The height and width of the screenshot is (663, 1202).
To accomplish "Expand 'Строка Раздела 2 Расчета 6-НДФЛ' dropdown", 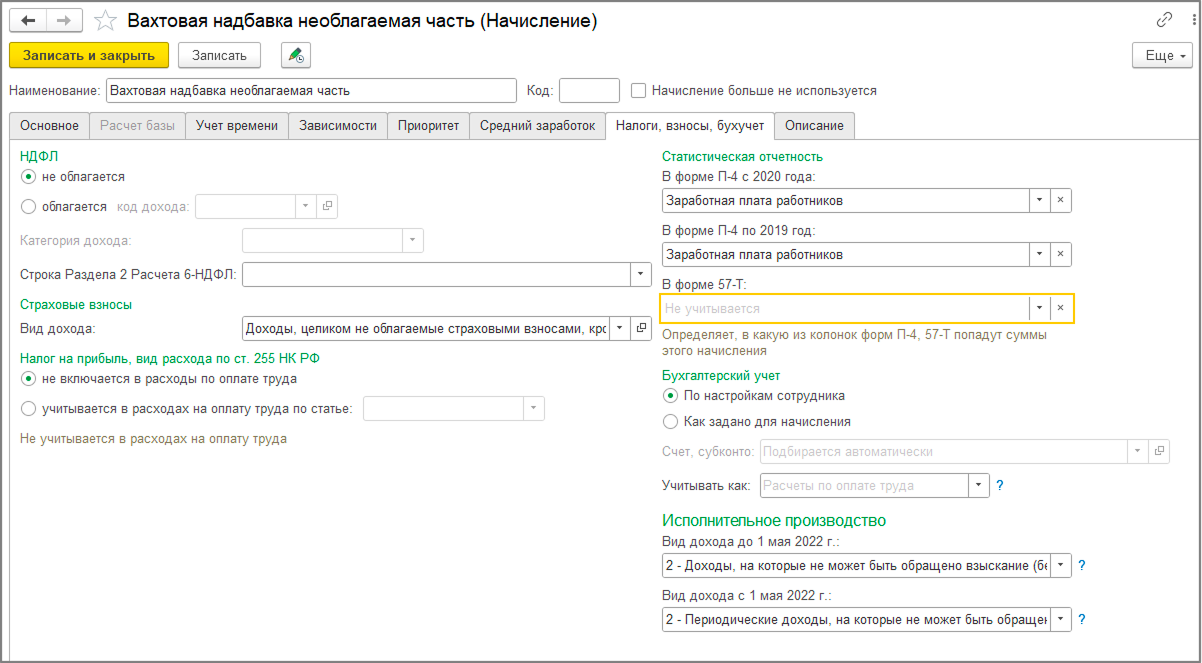I will point(640,274).
